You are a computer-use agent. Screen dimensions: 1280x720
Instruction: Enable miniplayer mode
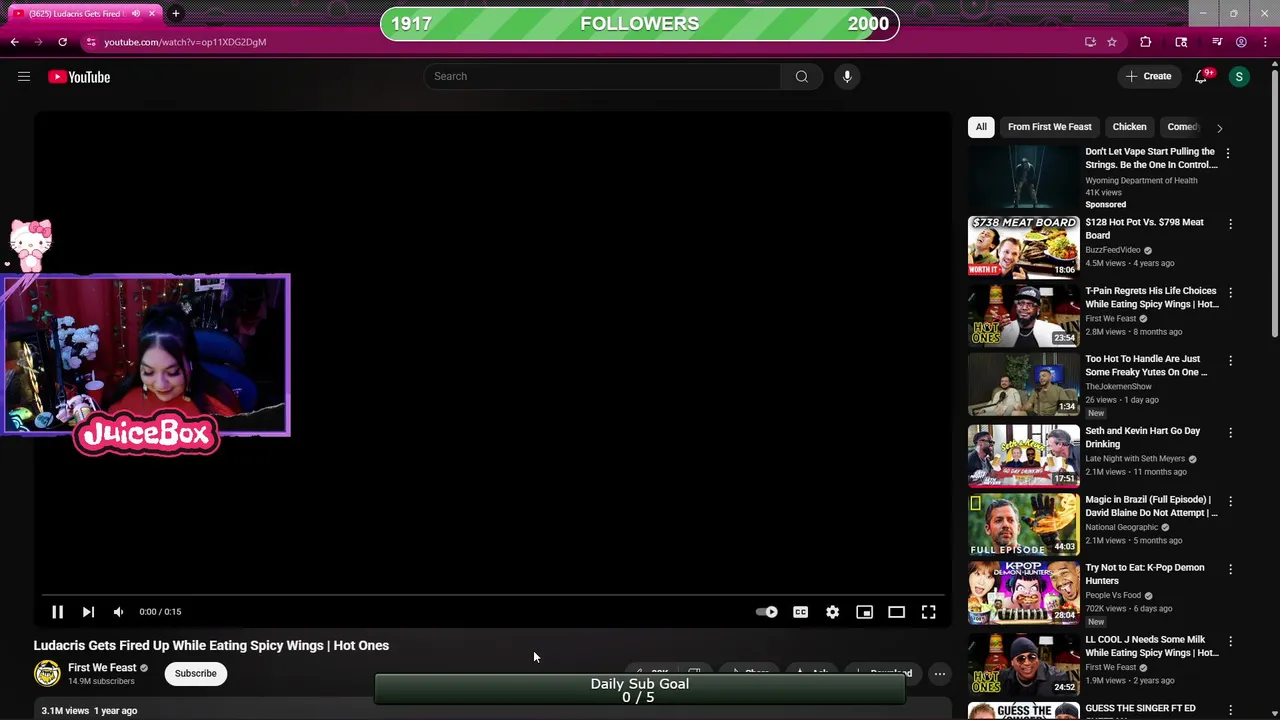pos(864,612)
